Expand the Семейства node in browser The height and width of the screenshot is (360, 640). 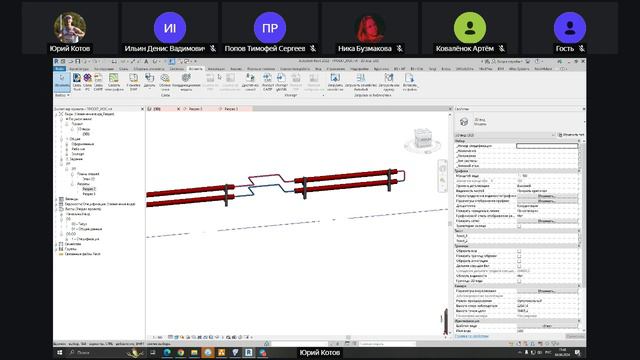56,244
